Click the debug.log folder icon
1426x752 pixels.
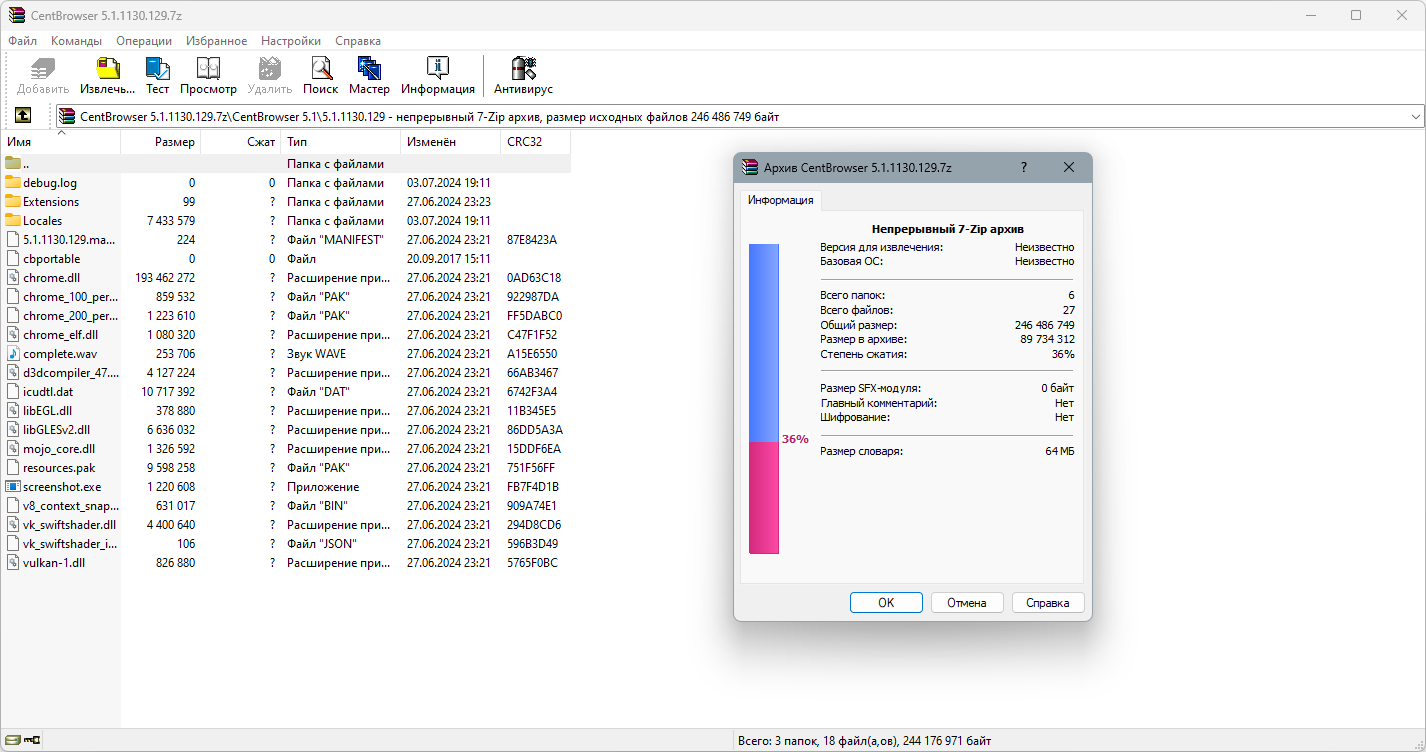click(13, 182)
